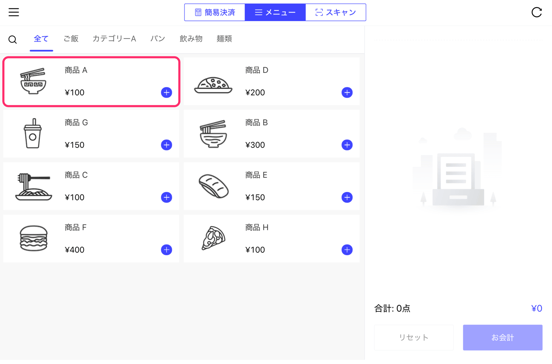This screenshot has height=364, width=552.
Task: Switch to スキャン mode
Action: 335,12
